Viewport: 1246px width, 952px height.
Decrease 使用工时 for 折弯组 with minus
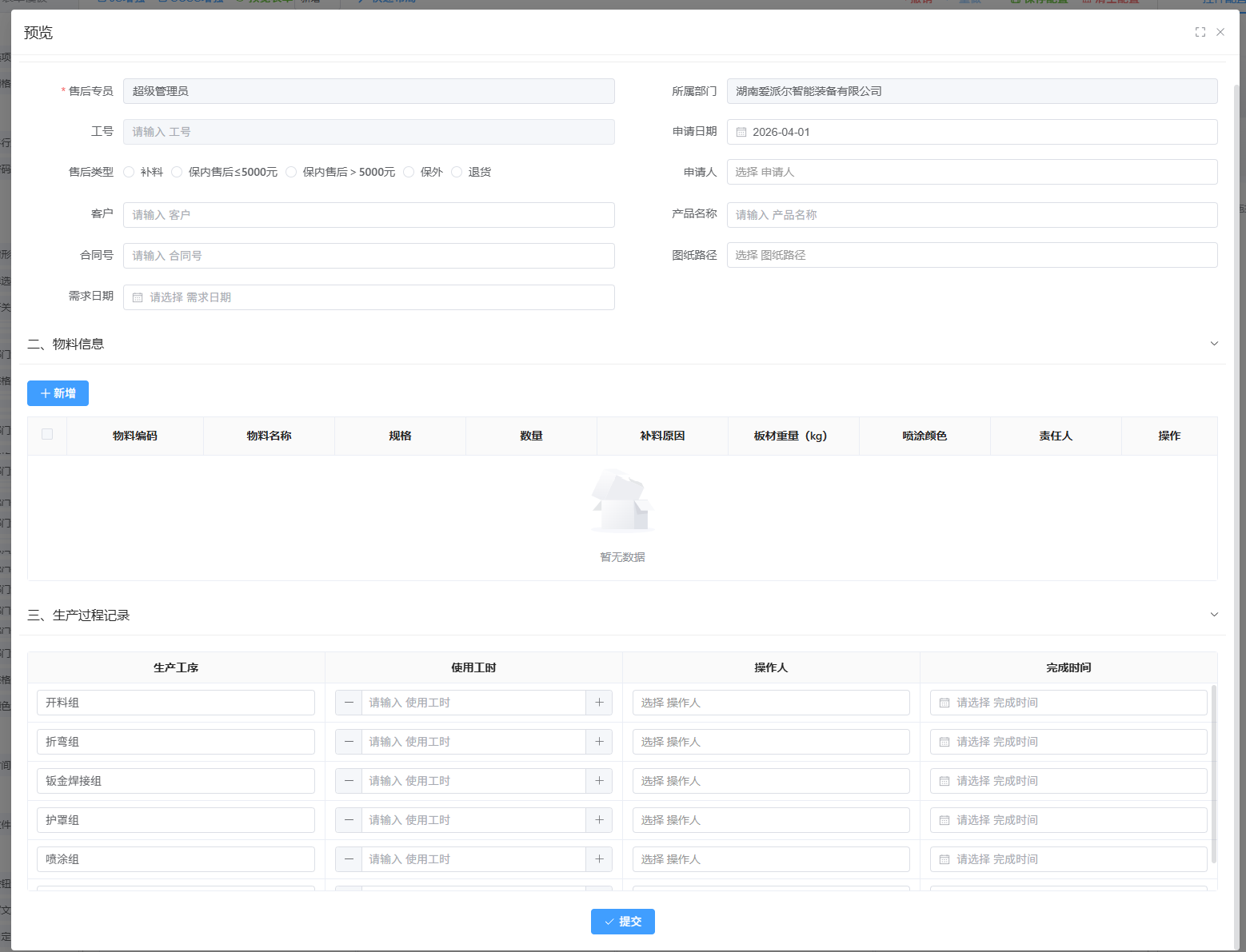click(x=349, y=742)
